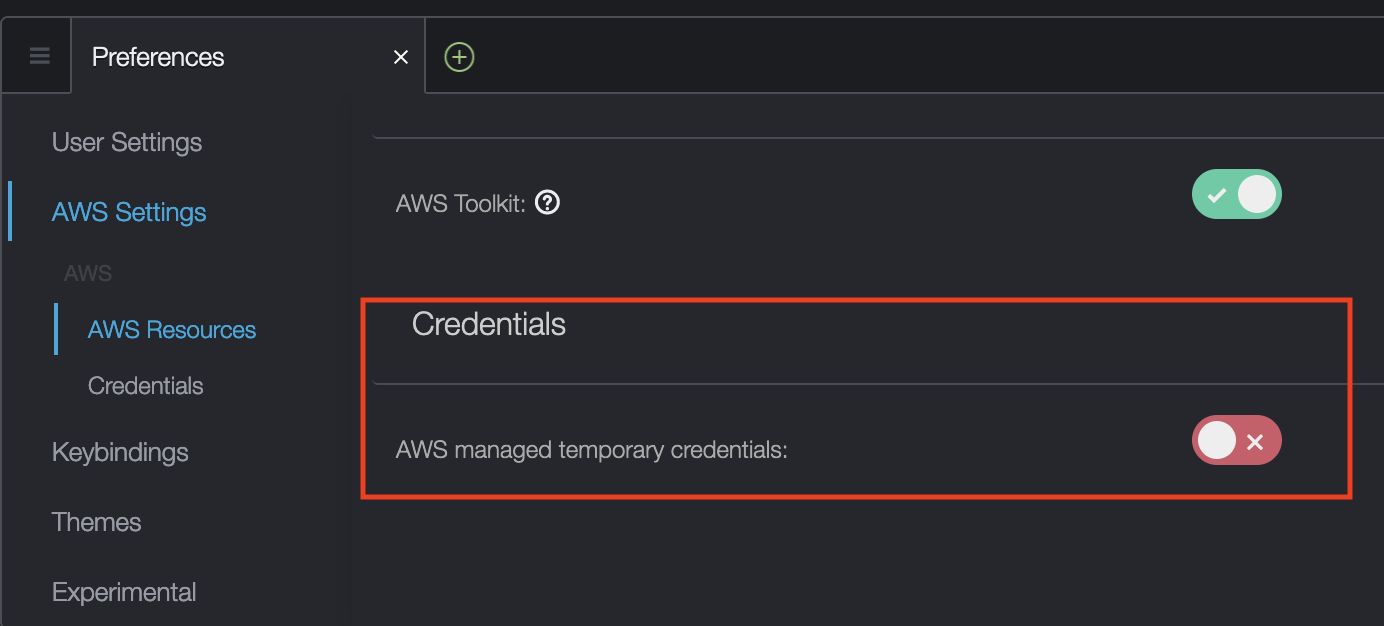This screenshot has height=626, width=1384.
Task: Click the Credentials section heading
Action: pos(489,324)
